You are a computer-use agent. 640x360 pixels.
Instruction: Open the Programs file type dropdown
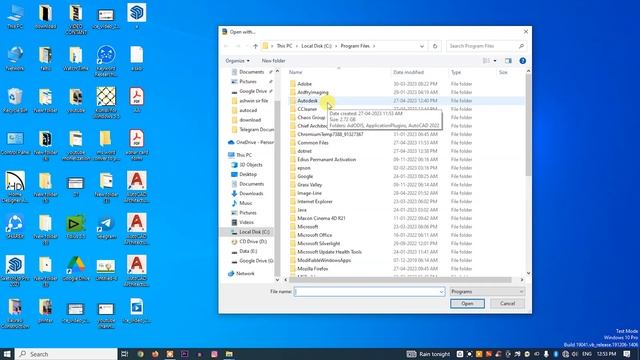click(x=487, y=291)
